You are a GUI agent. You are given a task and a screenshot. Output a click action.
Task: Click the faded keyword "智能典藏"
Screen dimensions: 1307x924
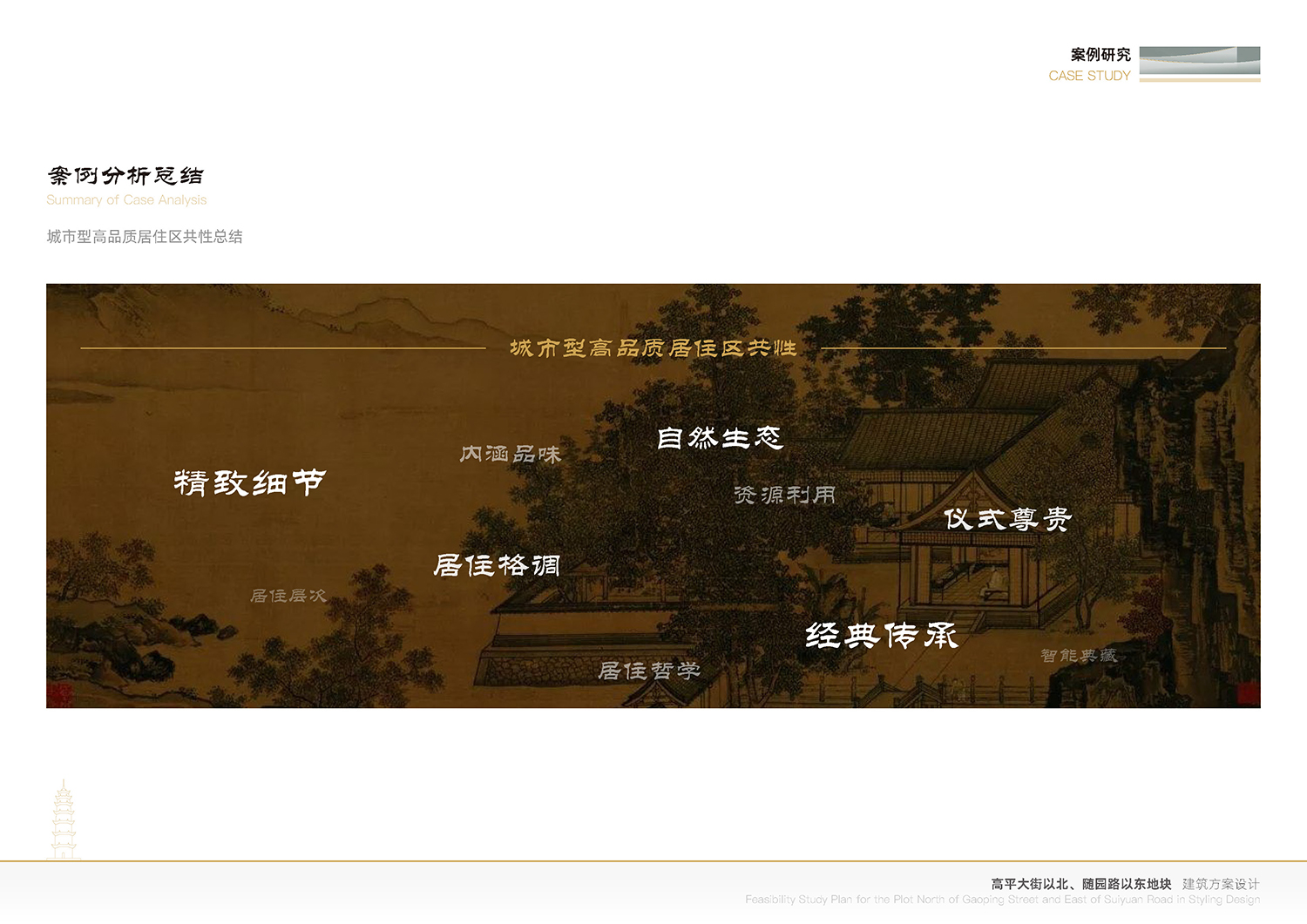pyautogui.click(x=1079, y=655)
